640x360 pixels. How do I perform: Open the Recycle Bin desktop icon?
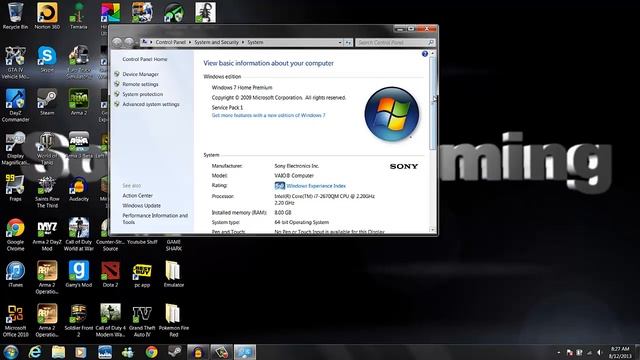click(x=15, y=16)
